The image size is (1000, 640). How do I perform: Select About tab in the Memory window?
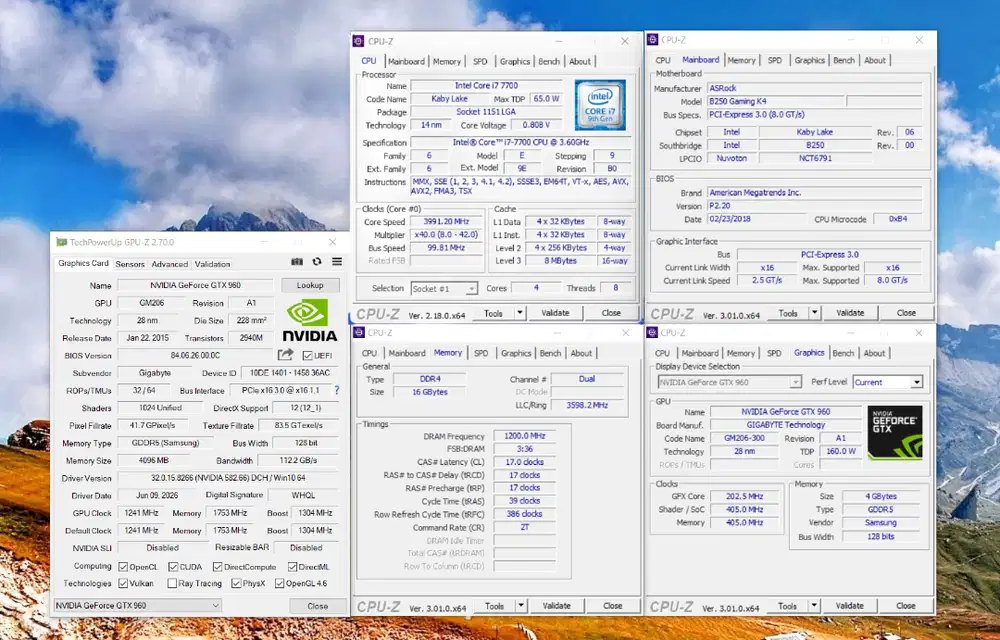click(581, 353)
